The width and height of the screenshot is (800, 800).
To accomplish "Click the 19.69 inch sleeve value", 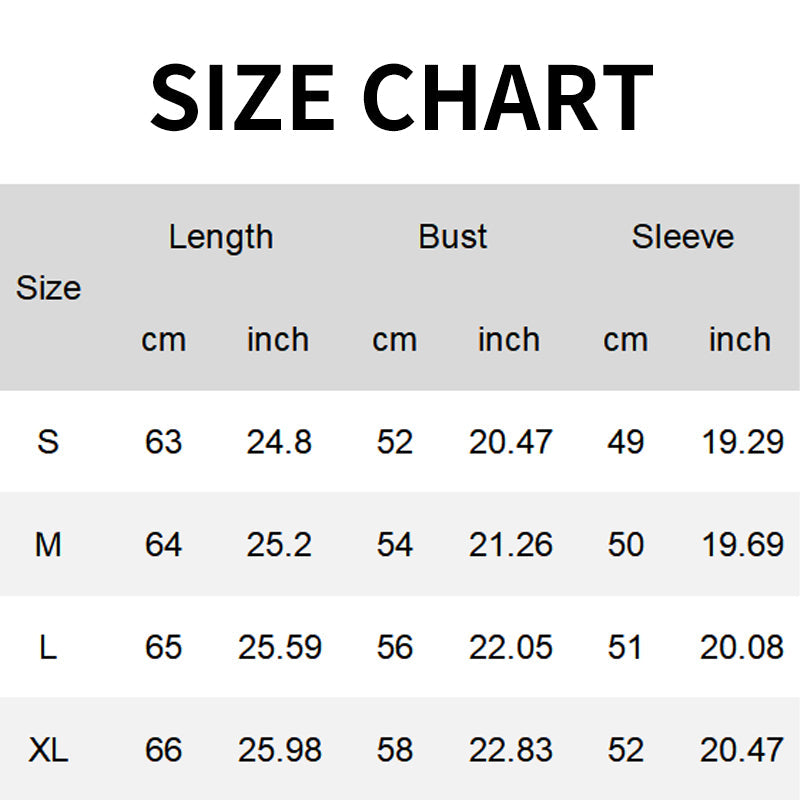I will [742, 544].
